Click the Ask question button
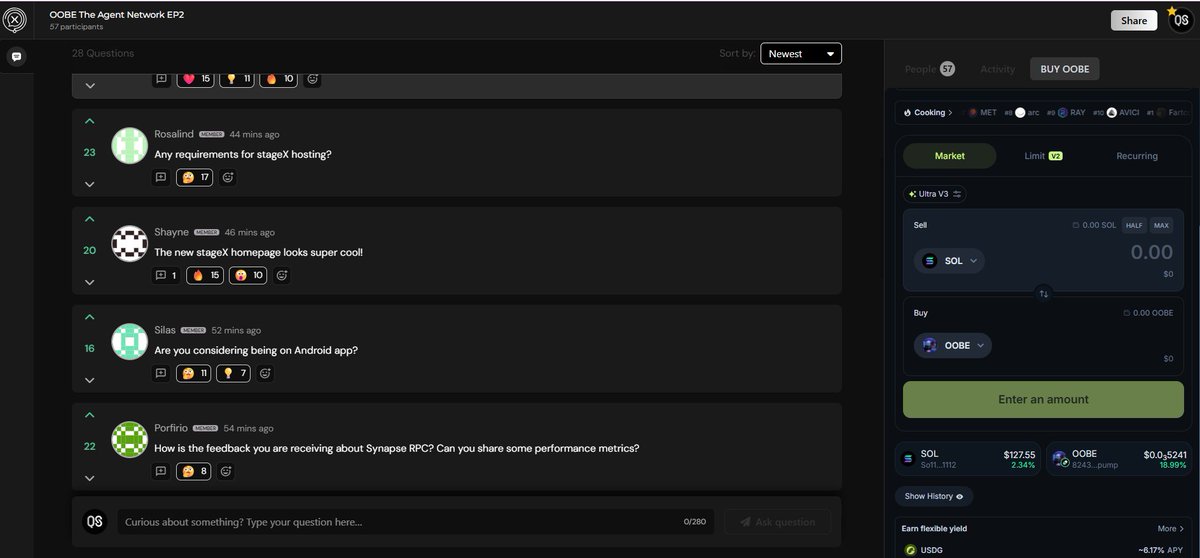 777,522
